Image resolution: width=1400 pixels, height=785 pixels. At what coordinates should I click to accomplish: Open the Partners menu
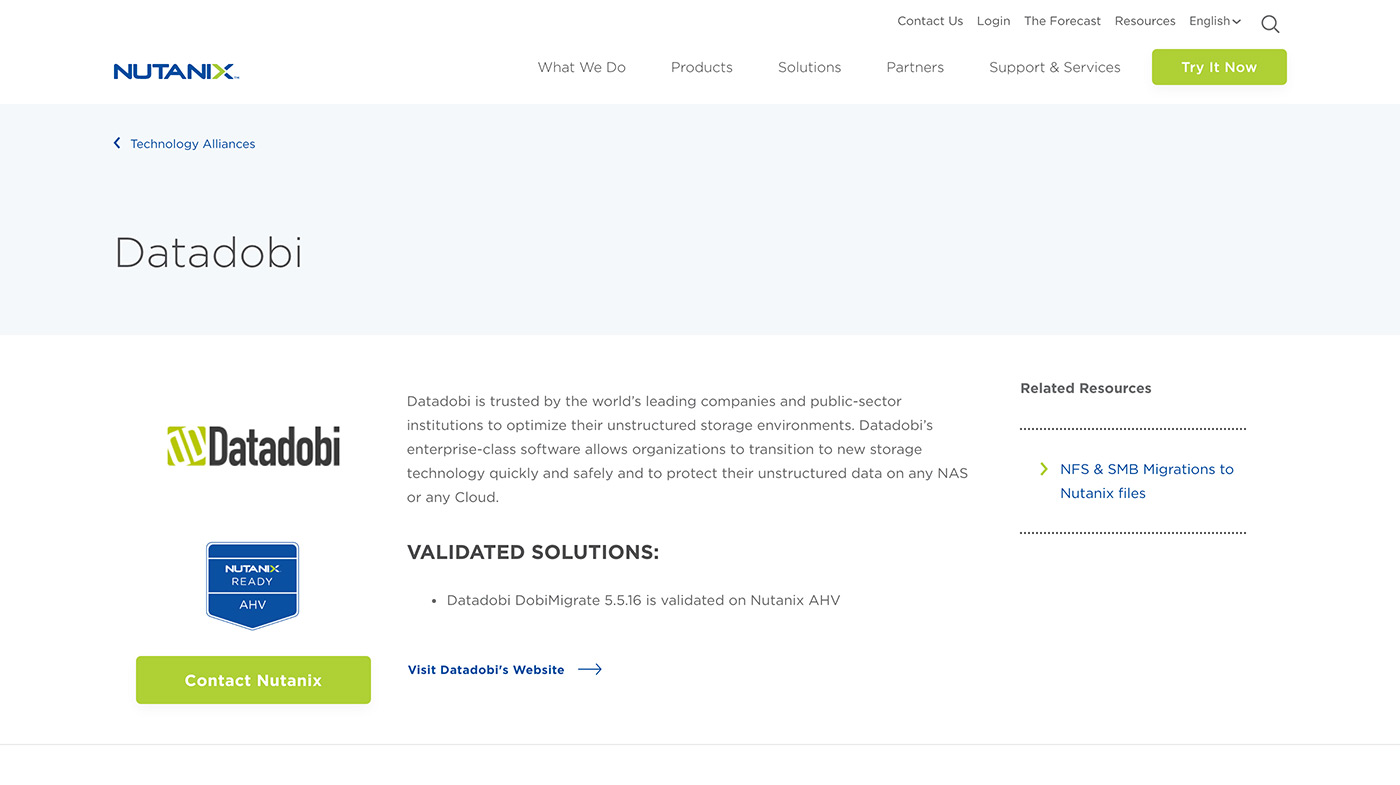pos(914,67)
